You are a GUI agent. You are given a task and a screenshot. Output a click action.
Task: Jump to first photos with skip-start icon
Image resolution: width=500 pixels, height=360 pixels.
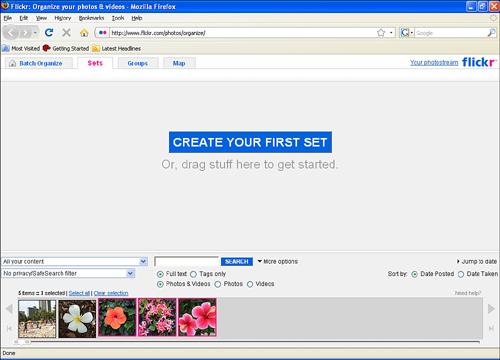(x=9, y=329)
